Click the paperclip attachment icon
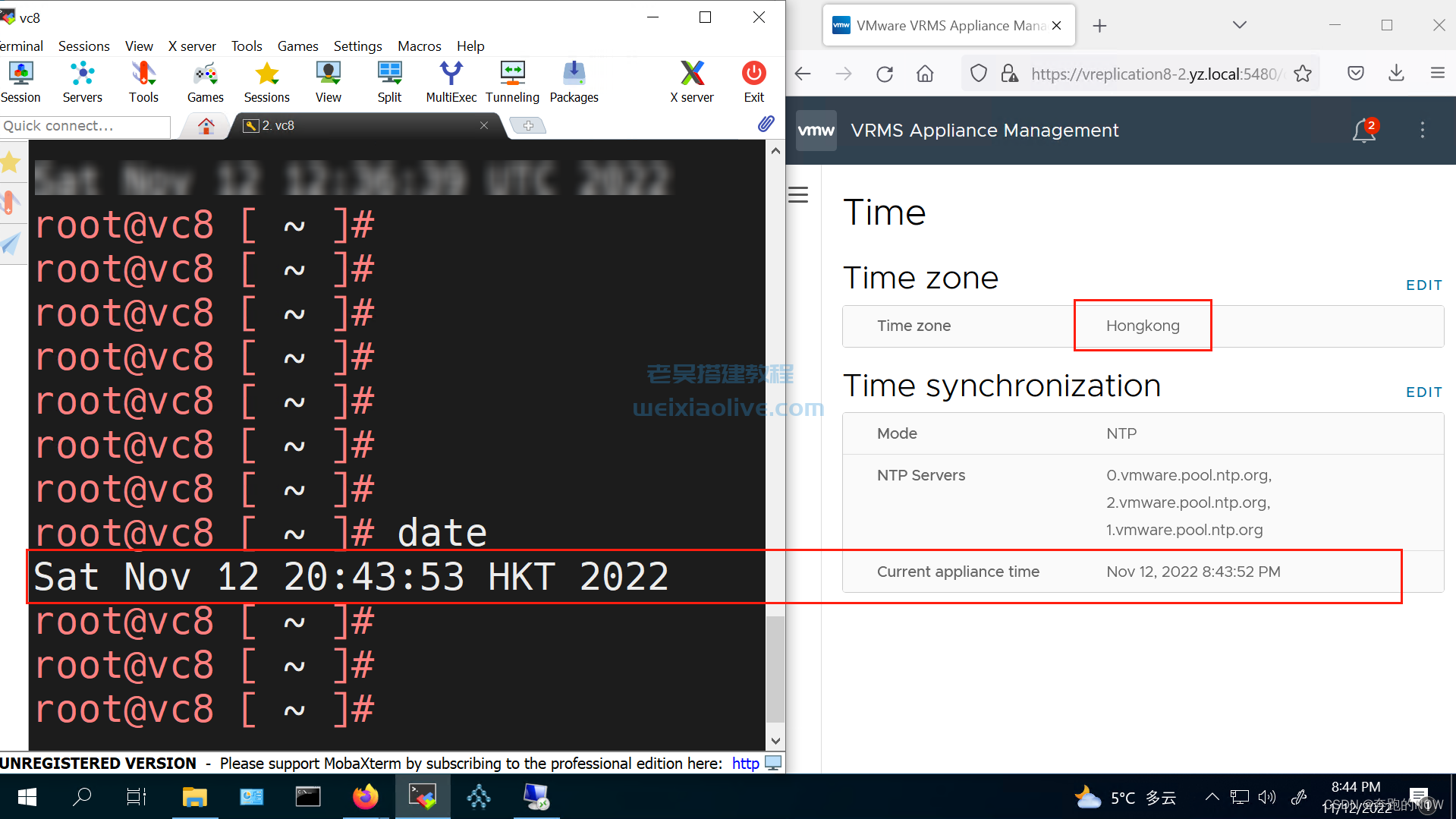The width and height of the screenshot is (1456, 819). (x=766, y=124)
